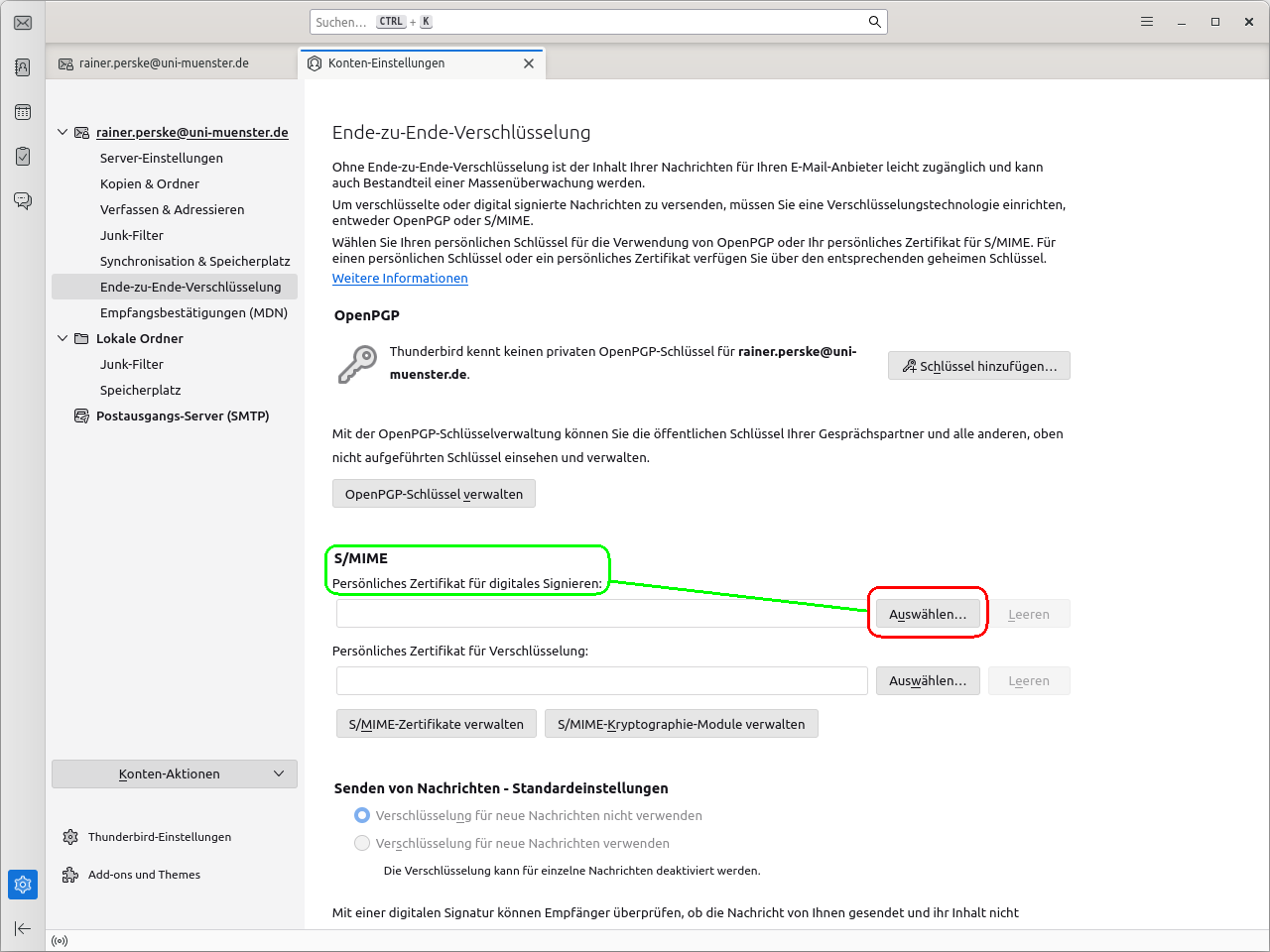Click the settings gear in spaces toolbar
This screenshot has width=1270, height=952.
pyautogui.click(x=23, y=884)
